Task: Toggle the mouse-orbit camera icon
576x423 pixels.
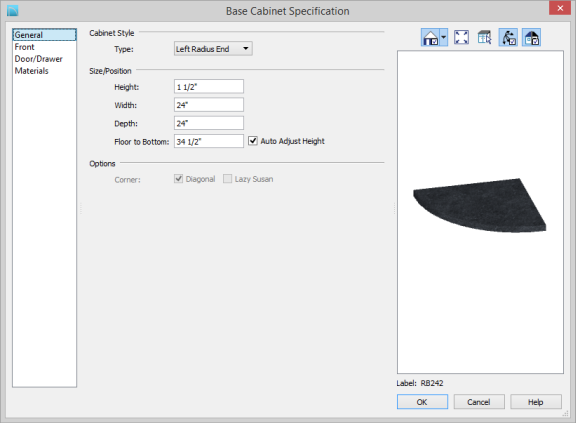Action: (x=508, y=37)
